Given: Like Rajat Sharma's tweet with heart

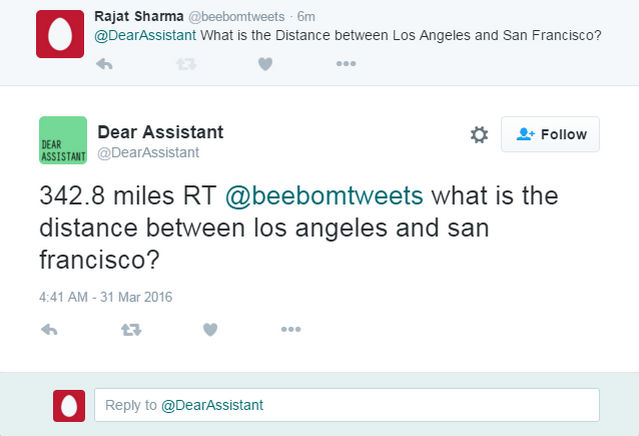Looking at the screenshot, I should (265, 64).
